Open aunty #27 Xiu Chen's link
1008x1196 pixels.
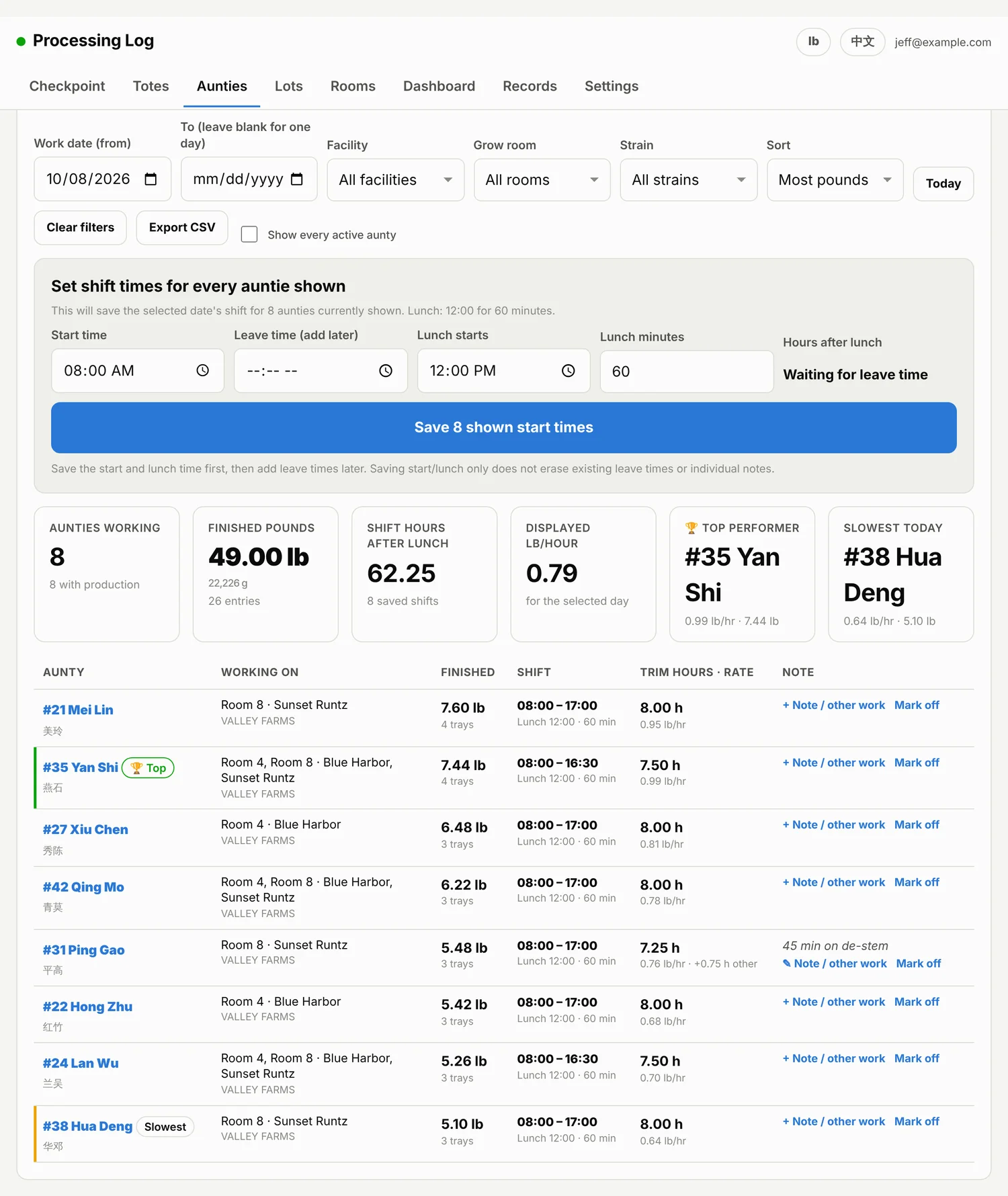[85, 830]
